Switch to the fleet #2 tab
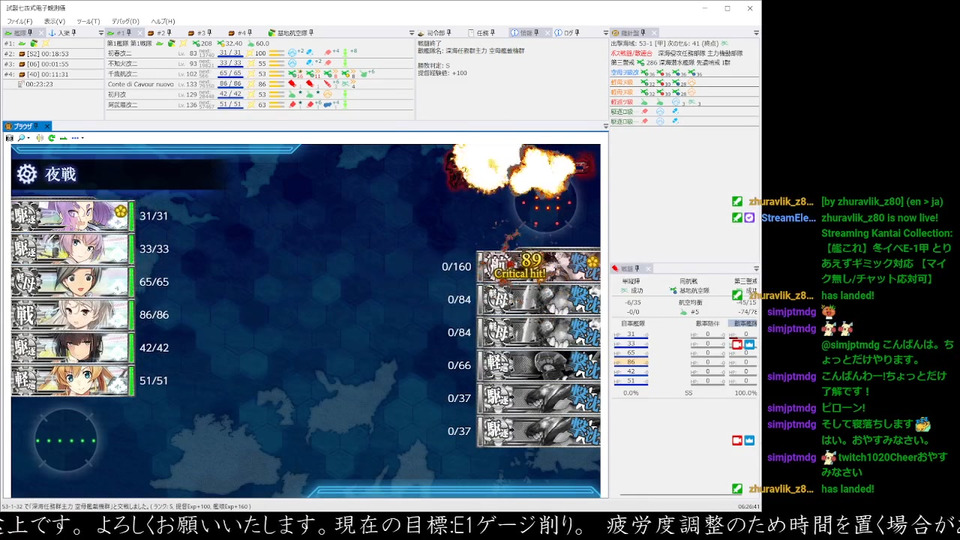Image resolution: width=960 pixels, height=540 pixels. coord(160,33)
